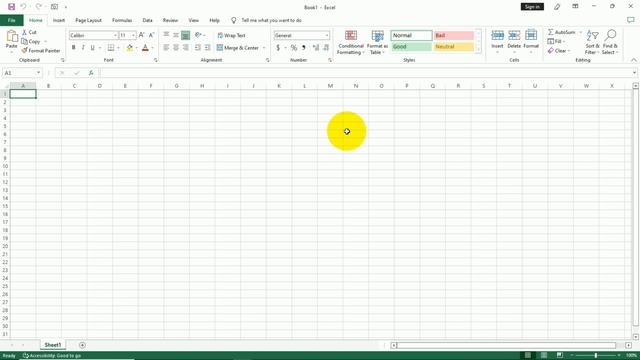Set bottom vertical alignment
The height and width of the screenshot is (360, 640).
(186, 36)
